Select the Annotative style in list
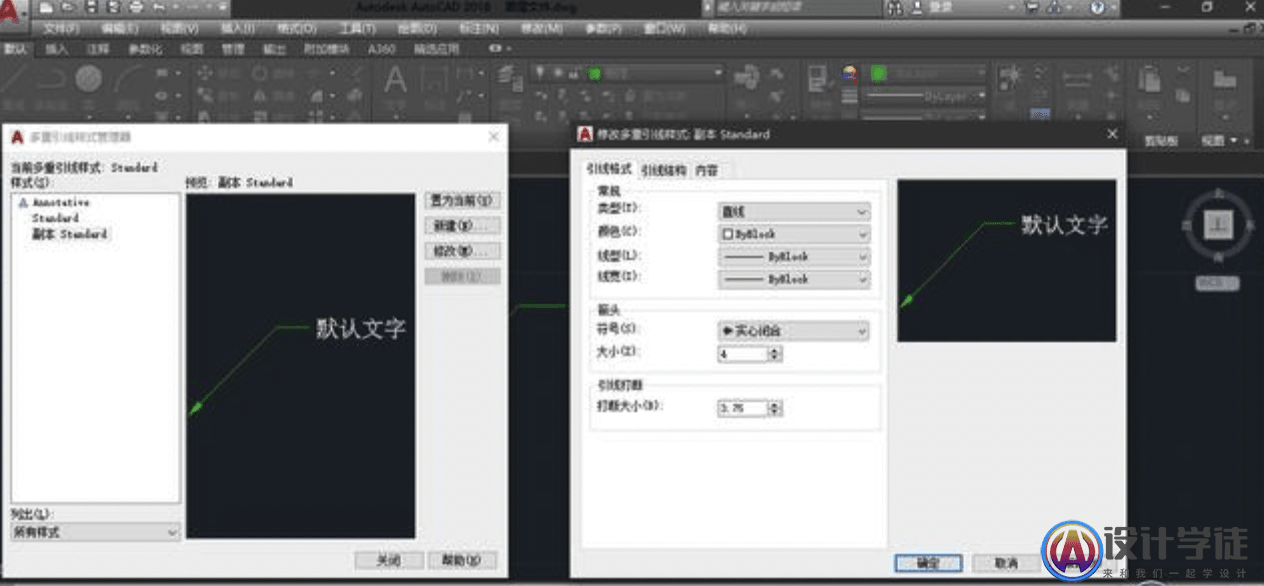This screenshot has width=1264, height=586. point(61,202)
